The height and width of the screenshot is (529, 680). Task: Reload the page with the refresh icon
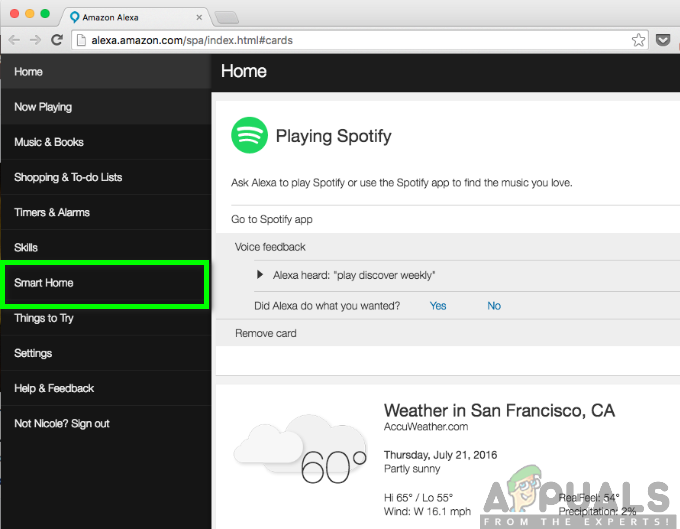point(57,40)
